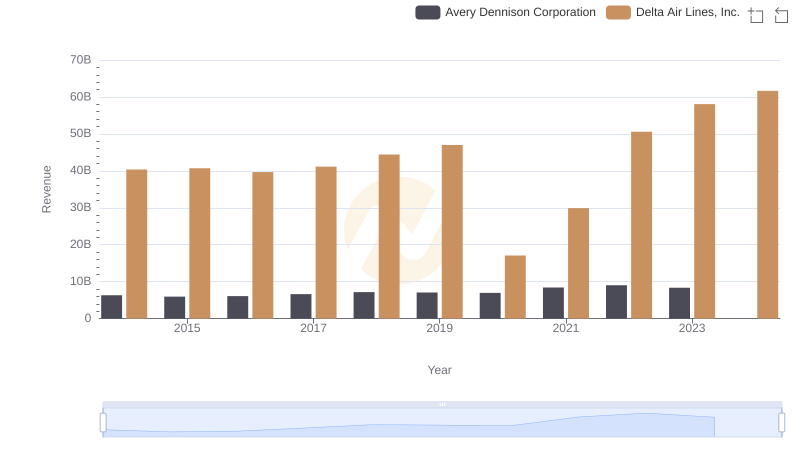This screenshot has height=461, width=800.
Task: Click the data zoom slider top drag bar
Action: (x=442, y=404)
